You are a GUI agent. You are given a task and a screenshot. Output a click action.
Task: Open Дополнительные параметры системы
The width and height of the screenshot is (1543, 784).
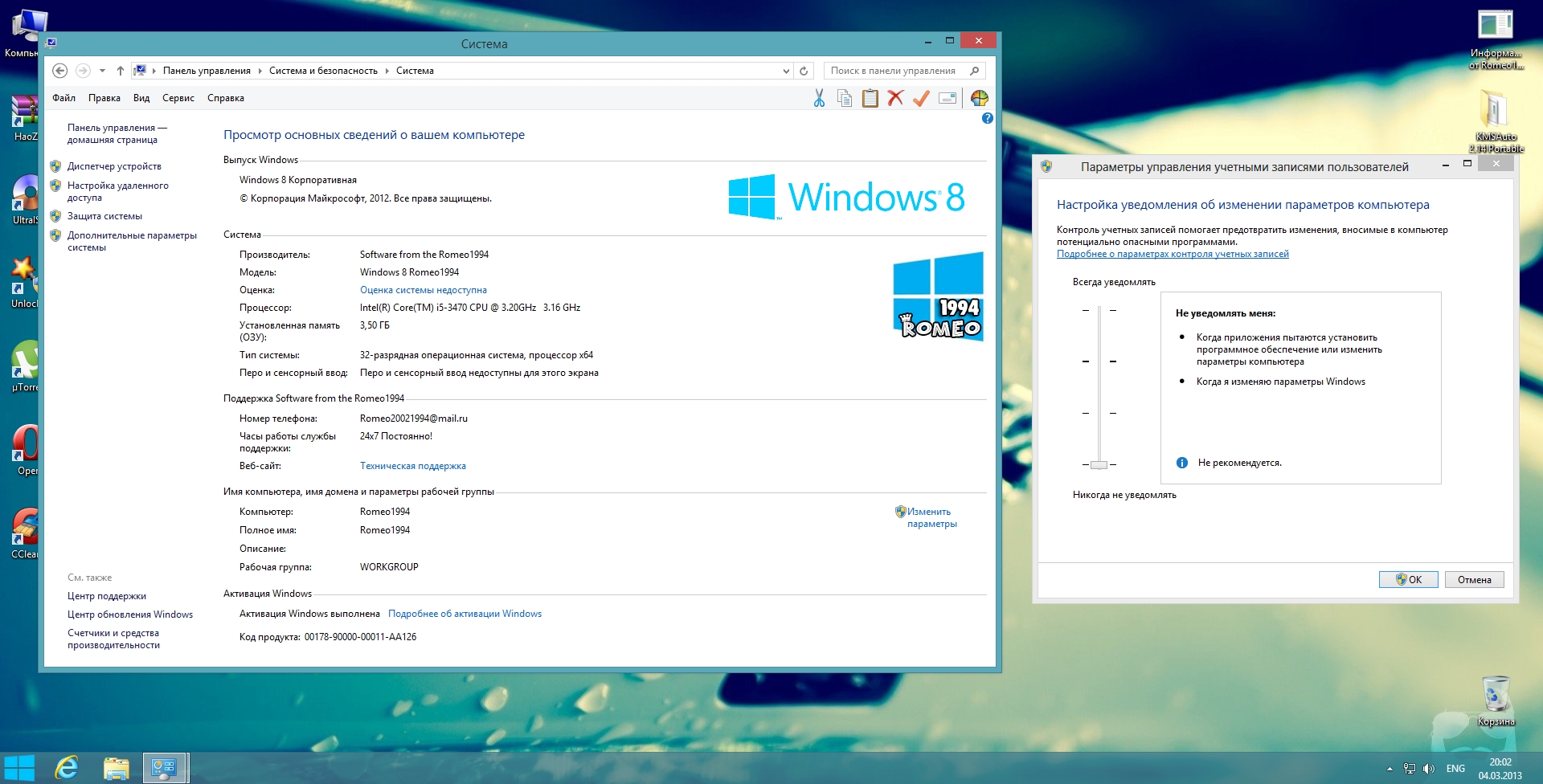pos(132,241)
